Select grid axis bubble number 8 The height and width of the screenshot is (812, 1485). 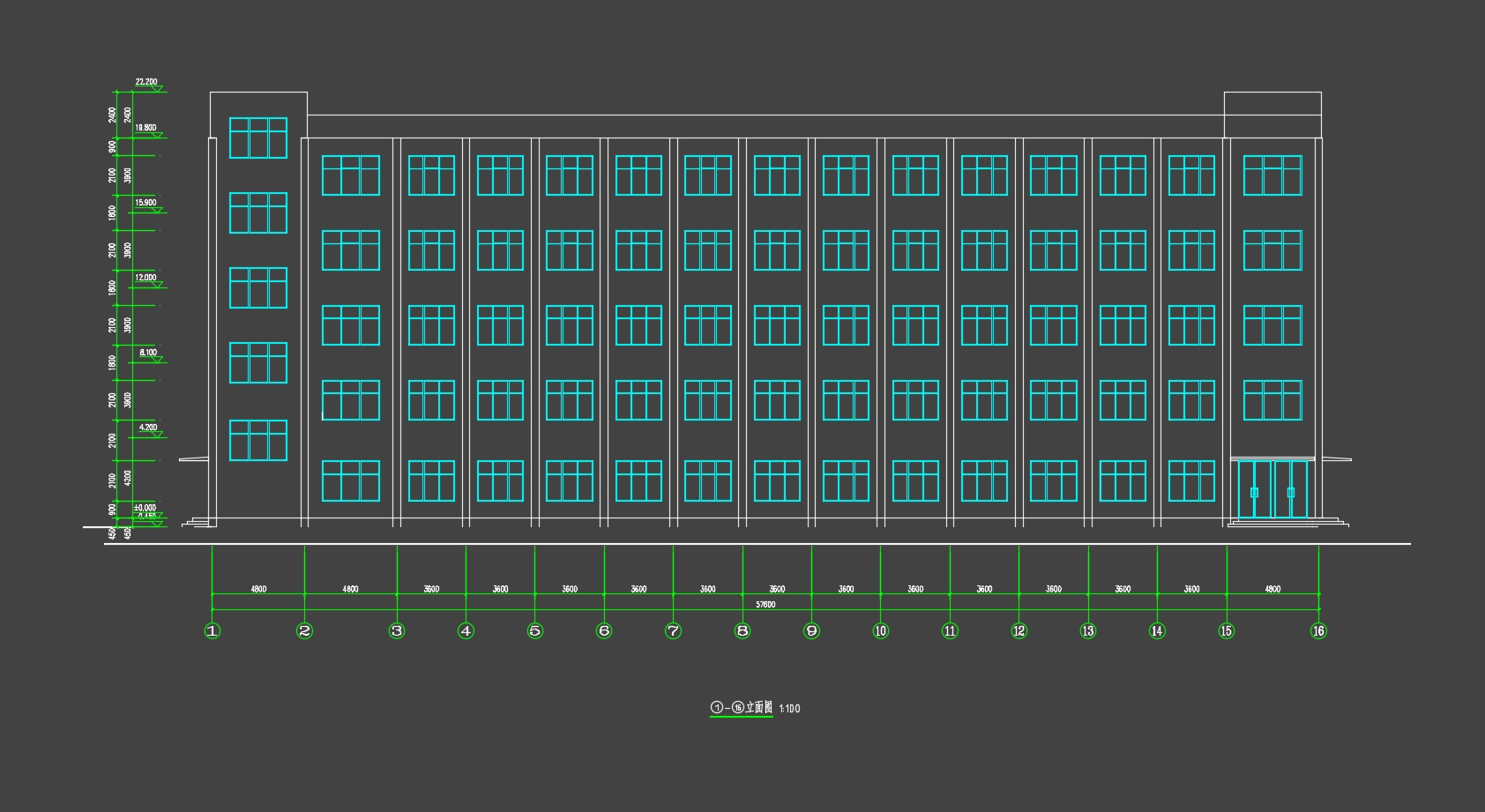coord(742,630)
